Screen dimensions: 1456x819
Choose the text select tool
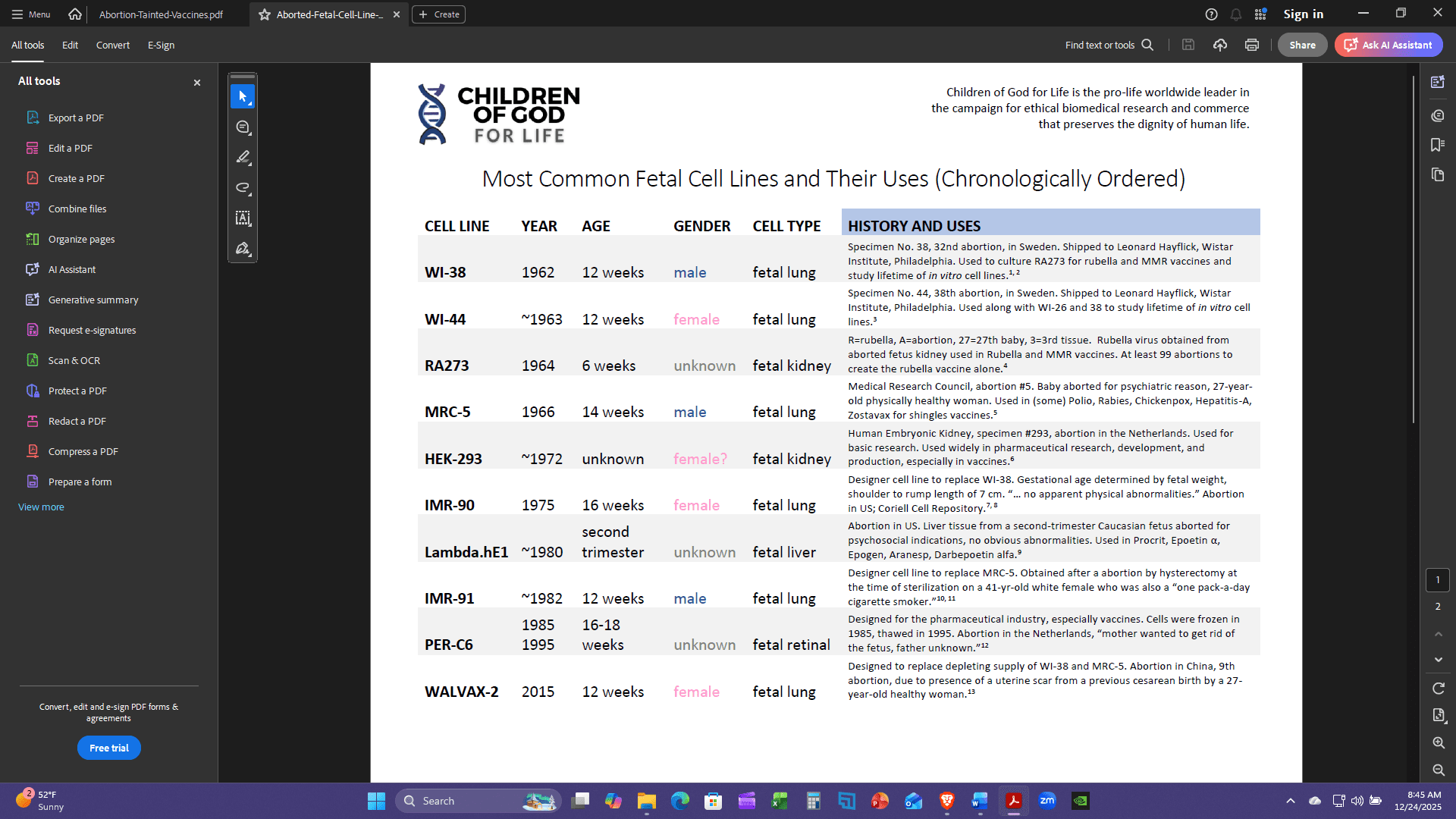coord(243,218)
